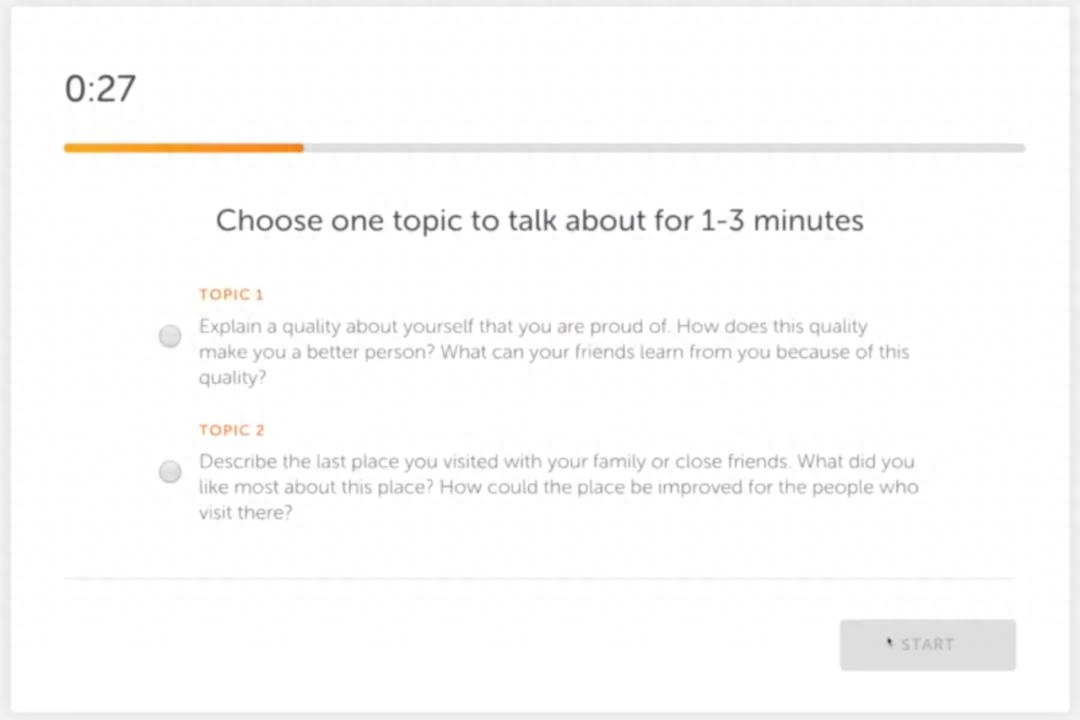This screenshot has height=720, width=1080.
Task: Click the line 'Explain a quality about yourself'
Action: (533, 327)
